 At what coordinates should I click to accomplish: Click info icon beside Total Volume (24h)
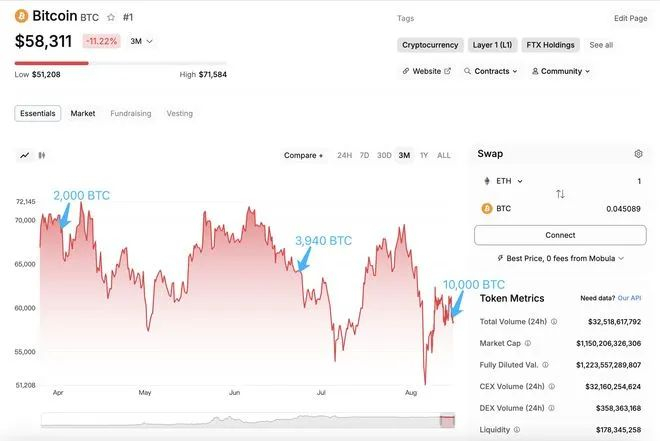coord(554,322)
